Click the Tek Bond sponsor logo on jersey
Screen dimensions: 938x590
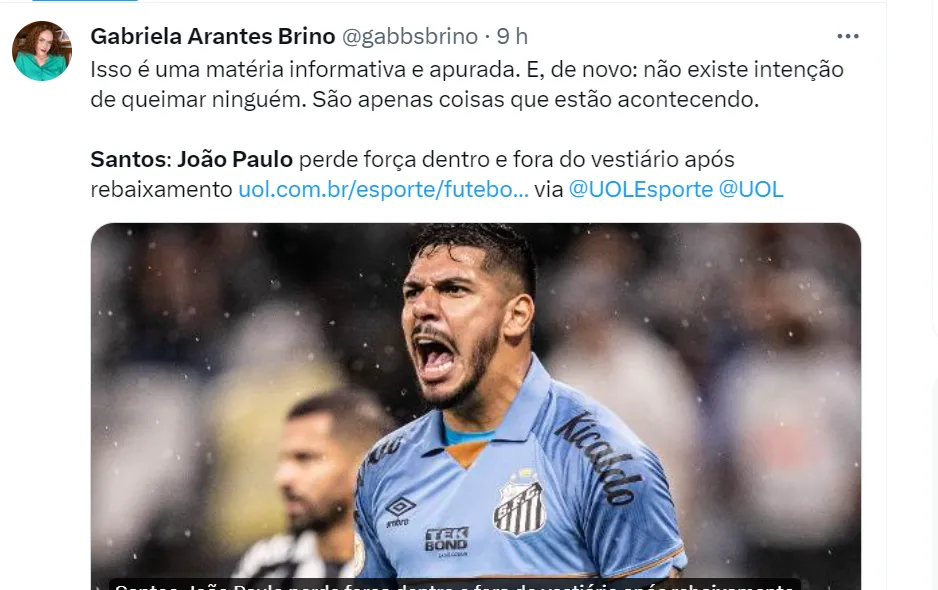pos(447,541)
